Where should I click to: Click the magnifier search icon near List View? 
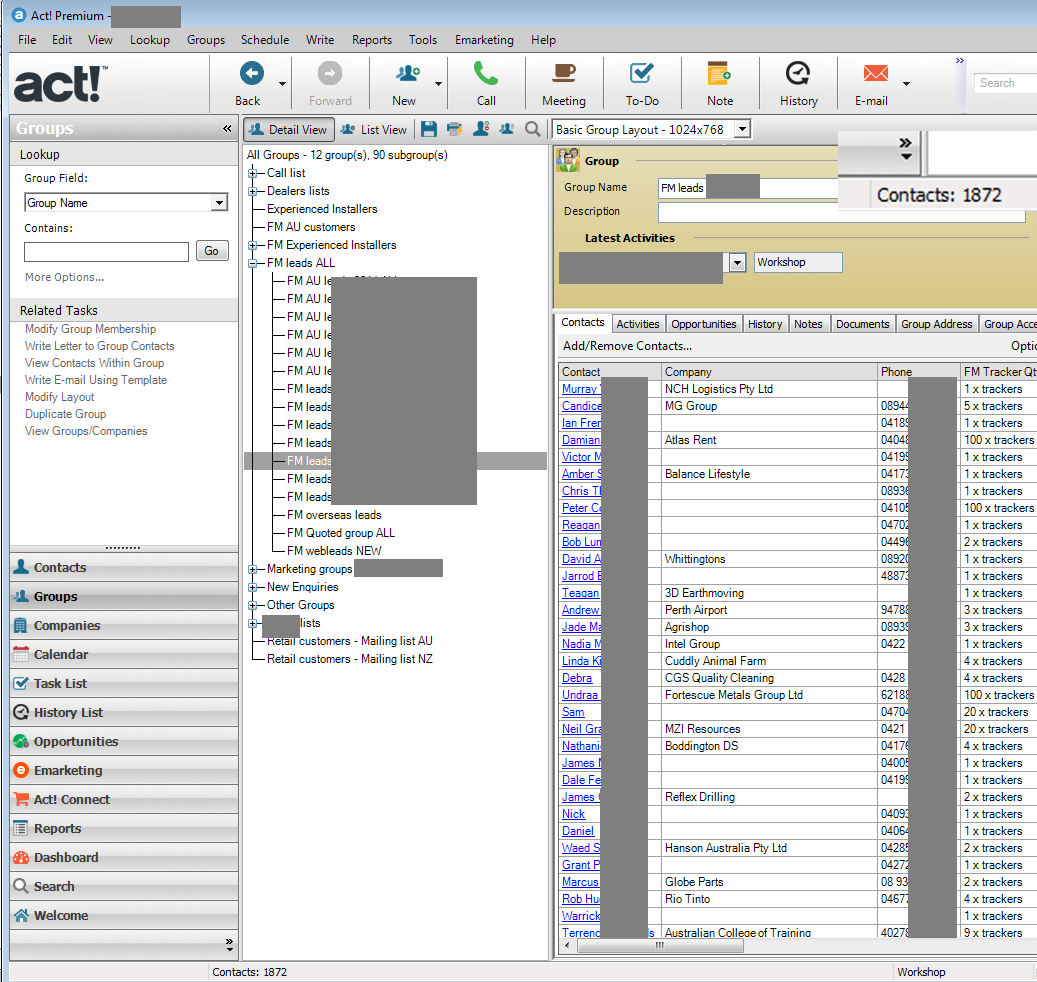pos(533,129)
